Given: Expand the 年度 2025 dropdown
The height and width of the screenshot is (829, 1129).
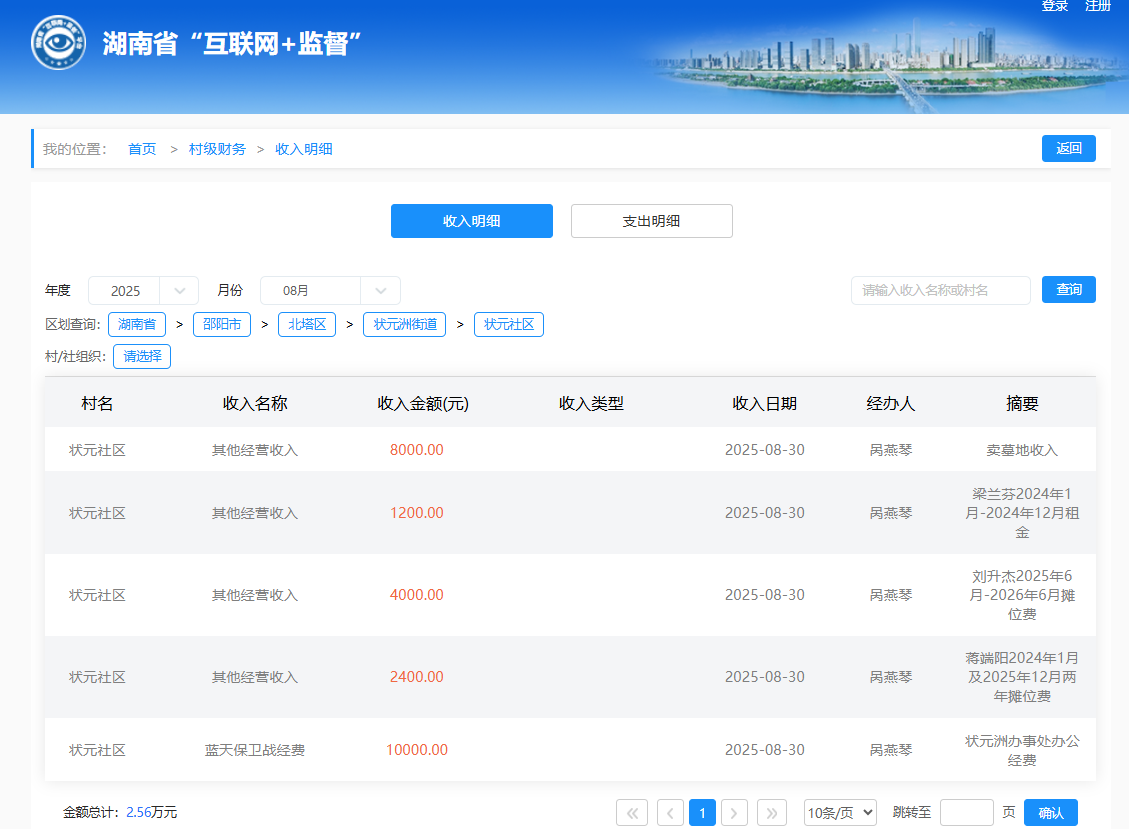Looking at the screenshot, I should click(143, 291).
